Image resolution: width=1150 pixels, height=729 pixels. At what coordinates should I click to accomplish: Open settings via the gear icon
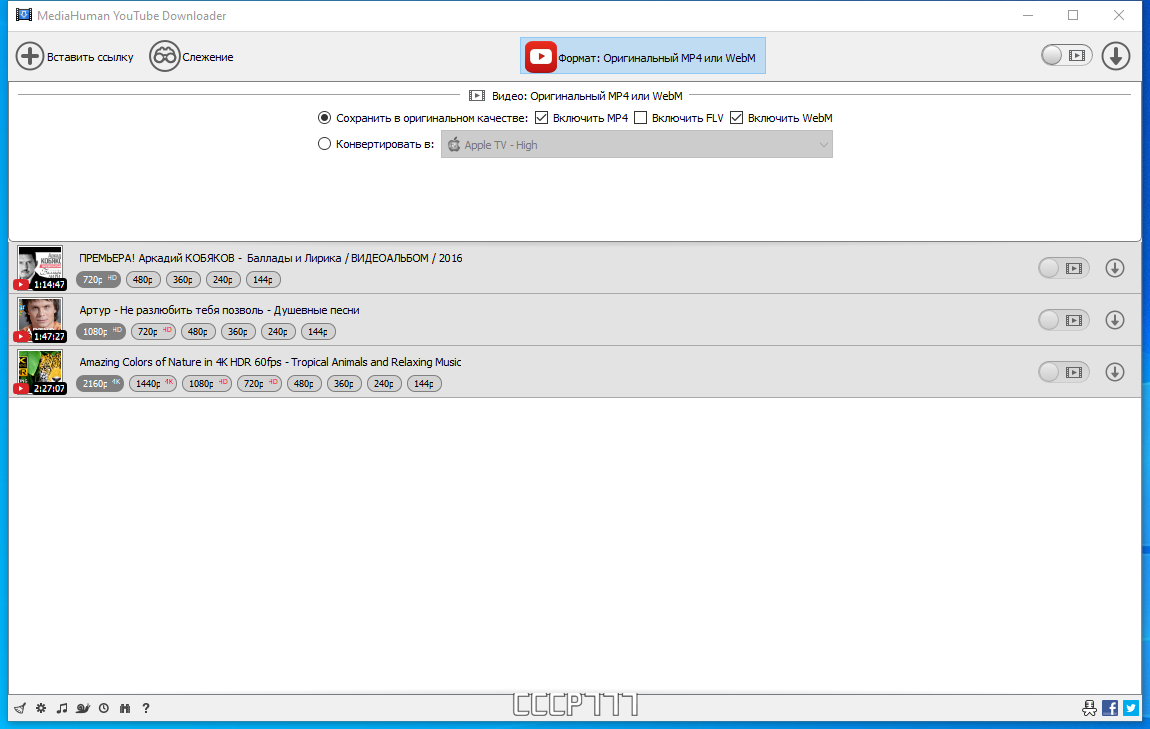pos(41,708)
